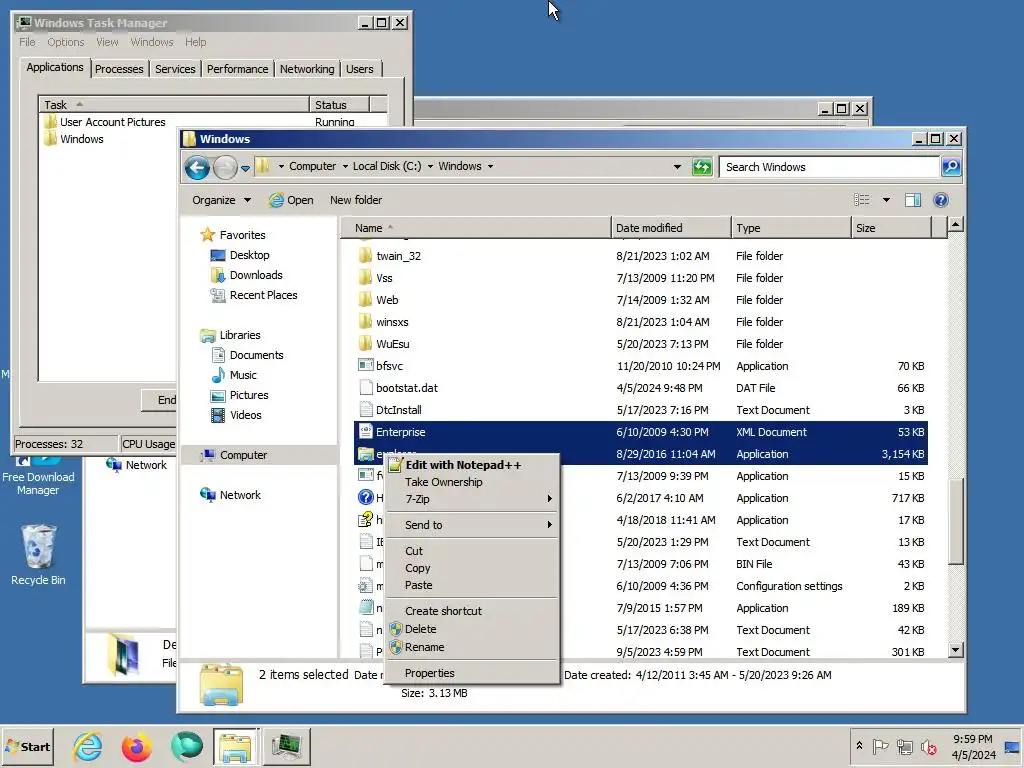
Task: Select Libraries in the navigation pane
Action: [x=240, y=335]
